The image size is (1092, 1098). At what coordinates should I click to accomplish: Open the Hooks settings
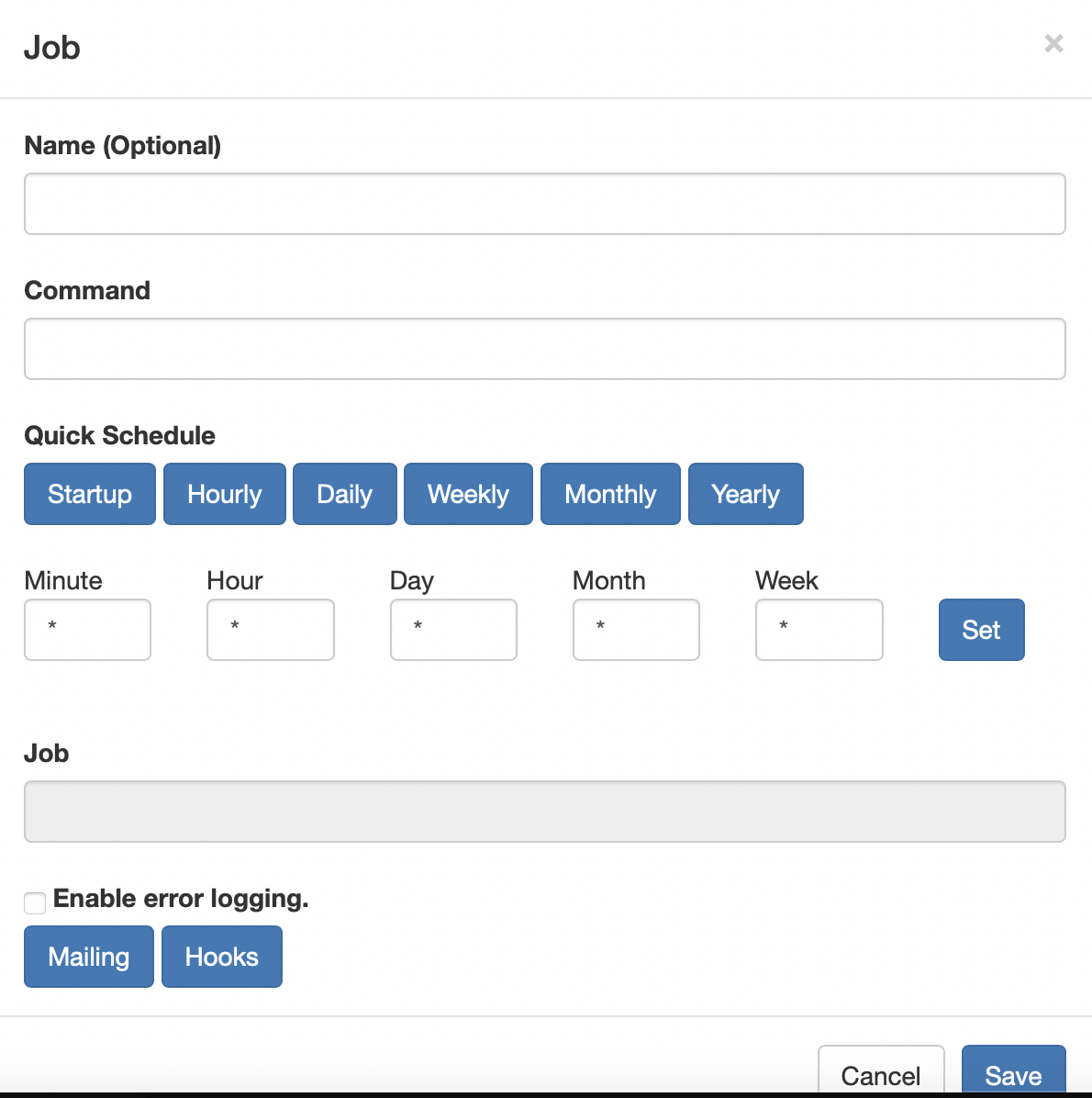[x=221, y=956]
